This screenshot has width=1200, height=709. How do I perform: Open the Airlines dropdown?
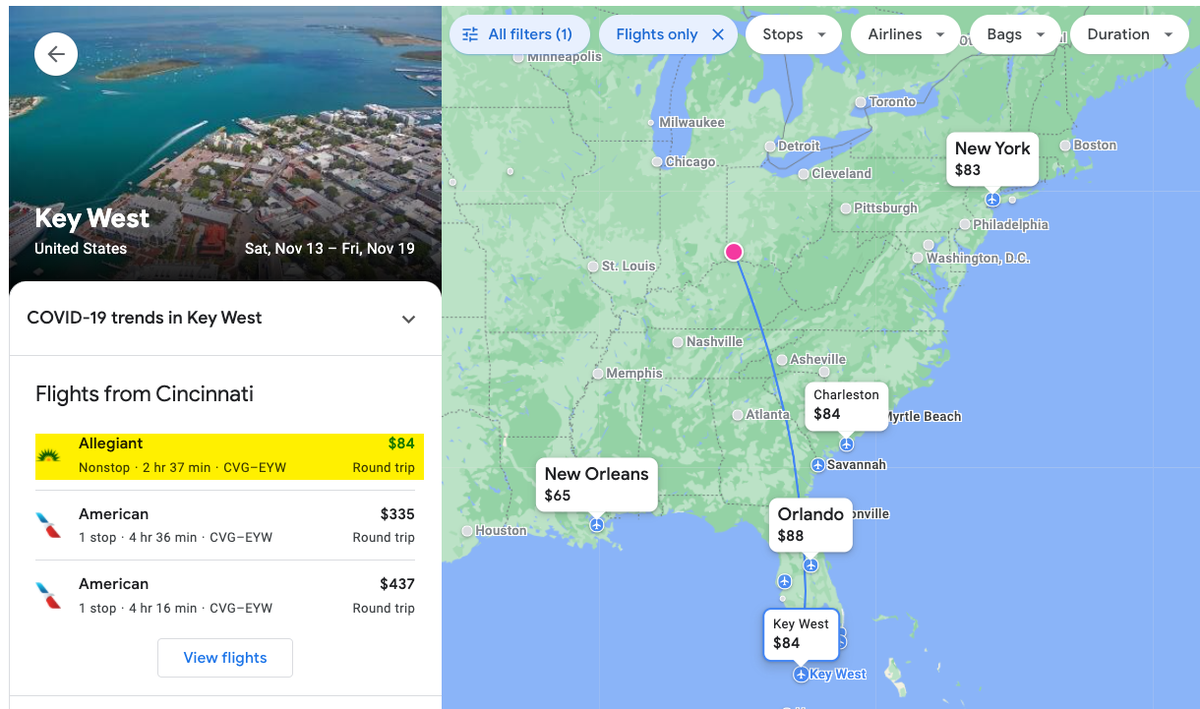pyautogui.click(x=905, y=33)
